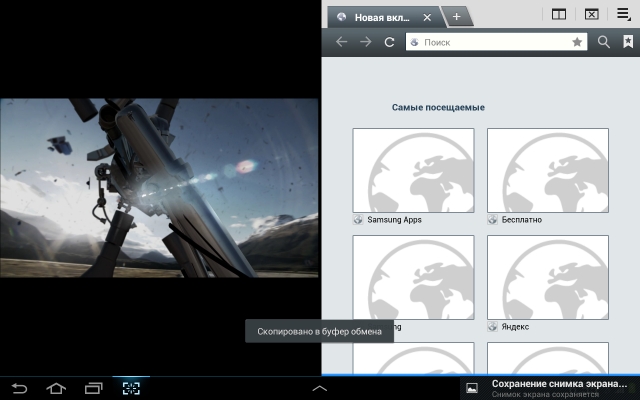640x400 pixels.
Task: Open 'Сохранение снимка экрана' notification
Action: pyautogui.click(x=550, y=388)
